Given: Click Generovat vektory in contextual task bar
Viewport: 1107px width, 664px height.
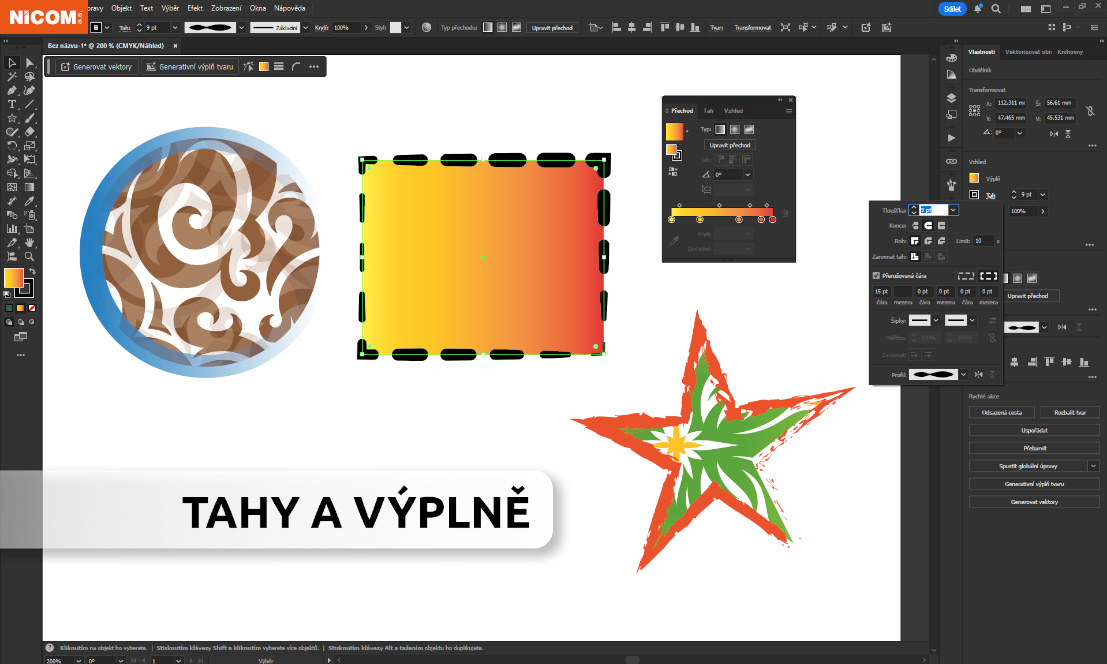Looking at the screenshot, I should tap(97, 66).
